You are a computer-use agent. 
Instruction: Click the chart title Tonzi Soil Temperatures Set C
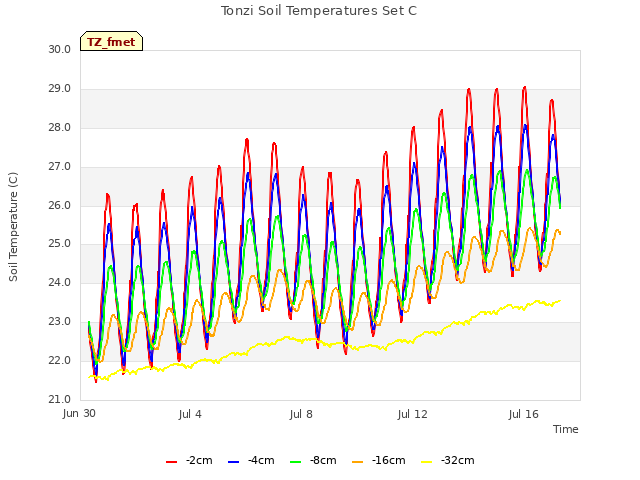coord(319,11)
